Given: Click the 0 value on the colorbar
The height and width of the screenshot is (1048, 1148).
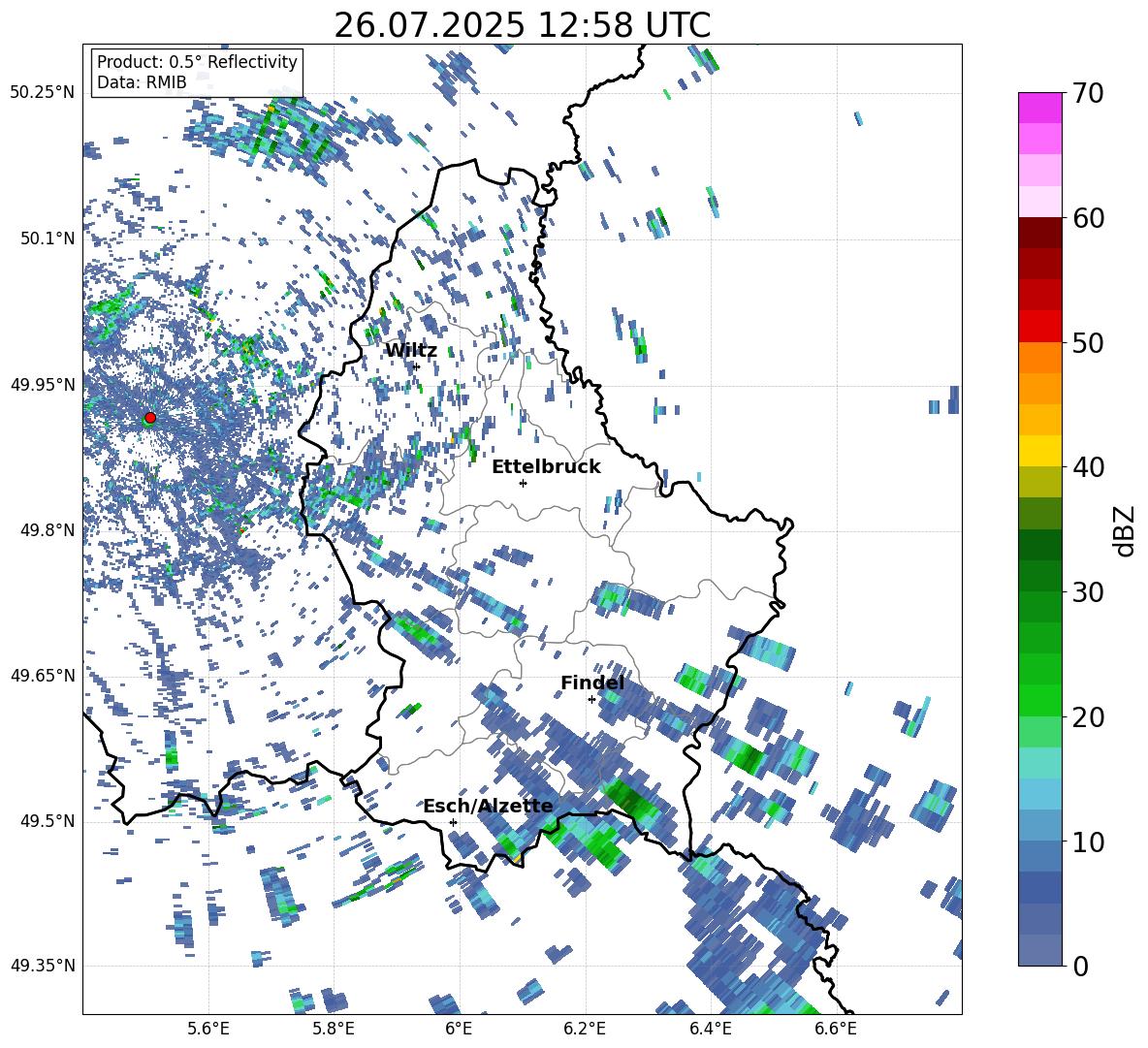Looking at the screenshot, I should (1080, 966).
